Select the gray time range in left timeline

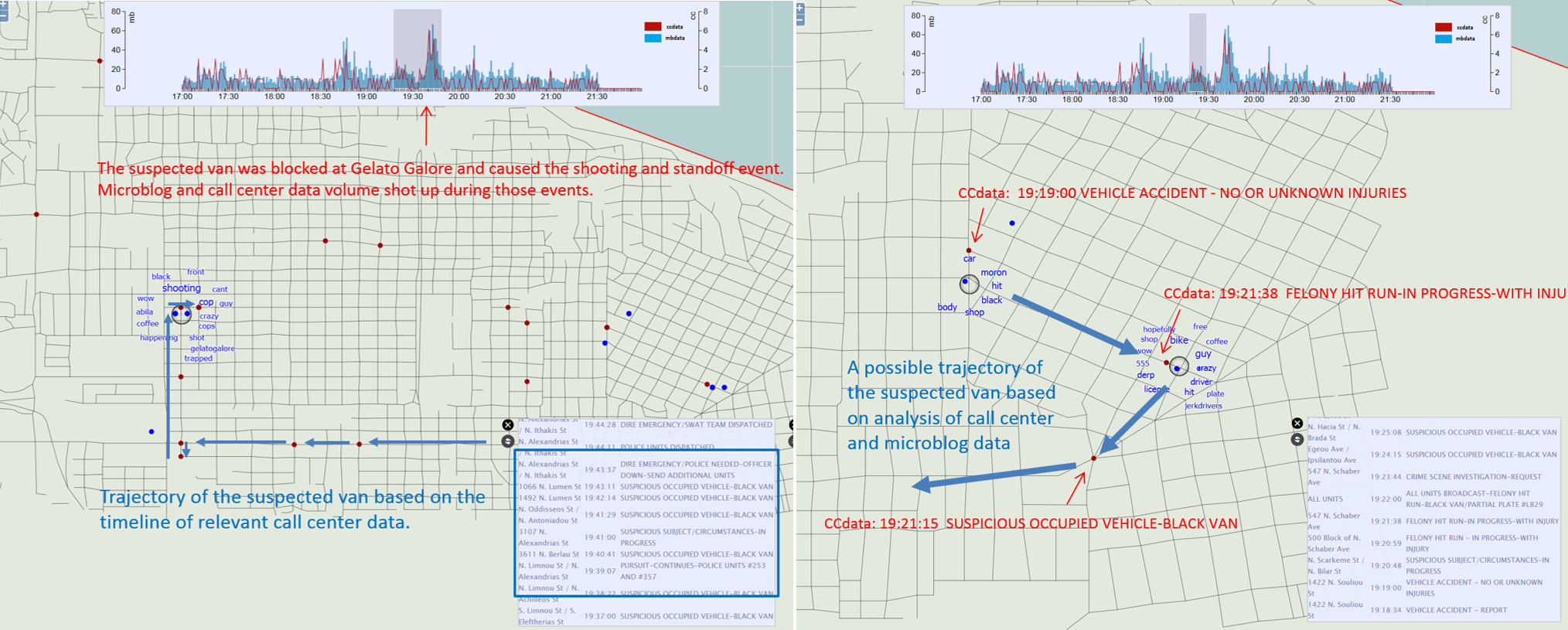tap(418, 49)
